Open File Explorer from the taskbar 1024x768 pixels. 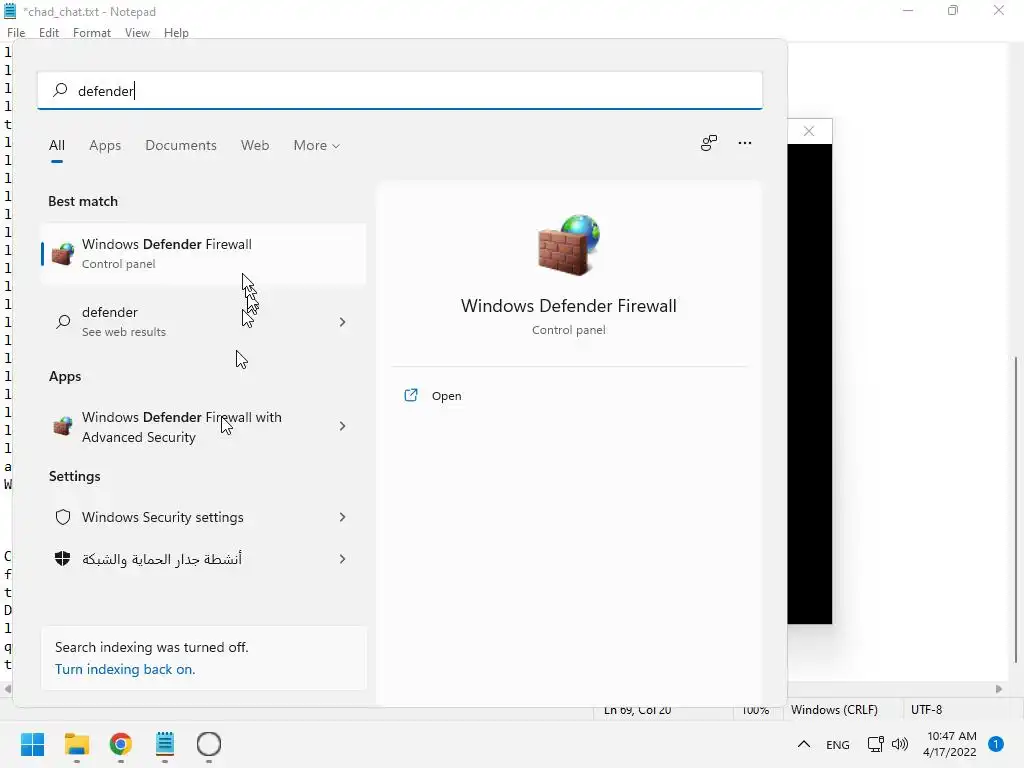[76, 744]
